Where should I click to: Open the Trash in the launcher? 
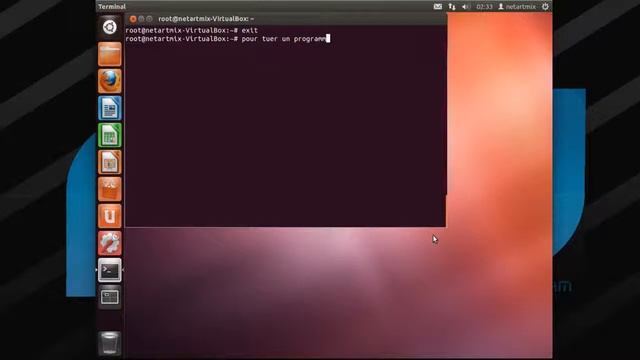pos(109,342)
